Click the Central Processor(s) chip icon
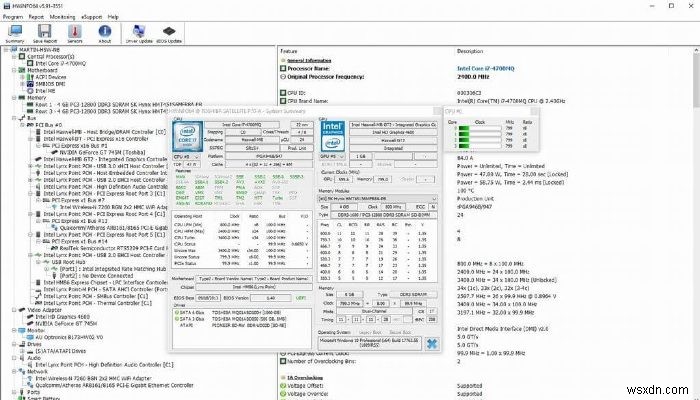The image size is (700, 400). coord(22,57)
